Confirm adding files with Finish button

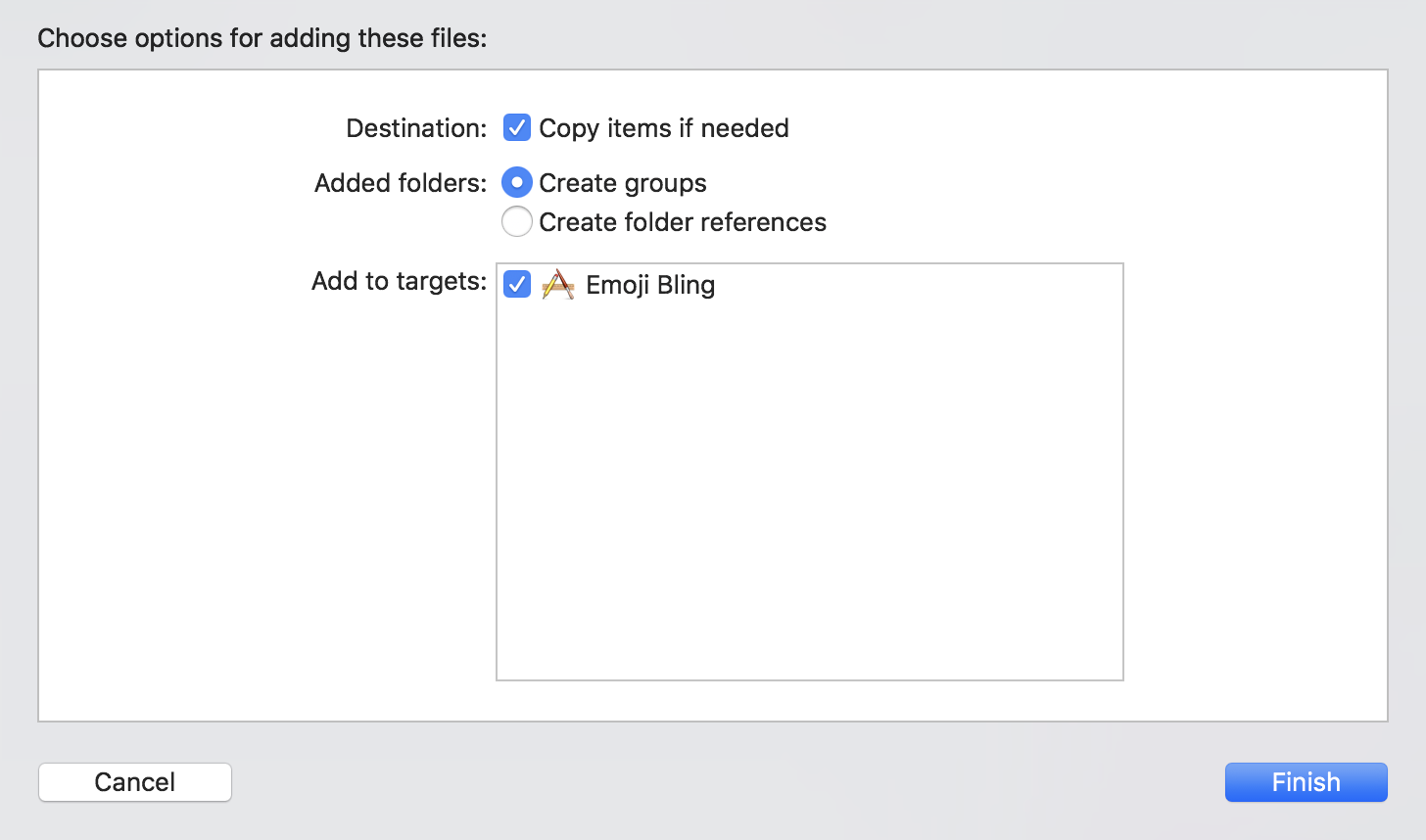pos(1306,782)
